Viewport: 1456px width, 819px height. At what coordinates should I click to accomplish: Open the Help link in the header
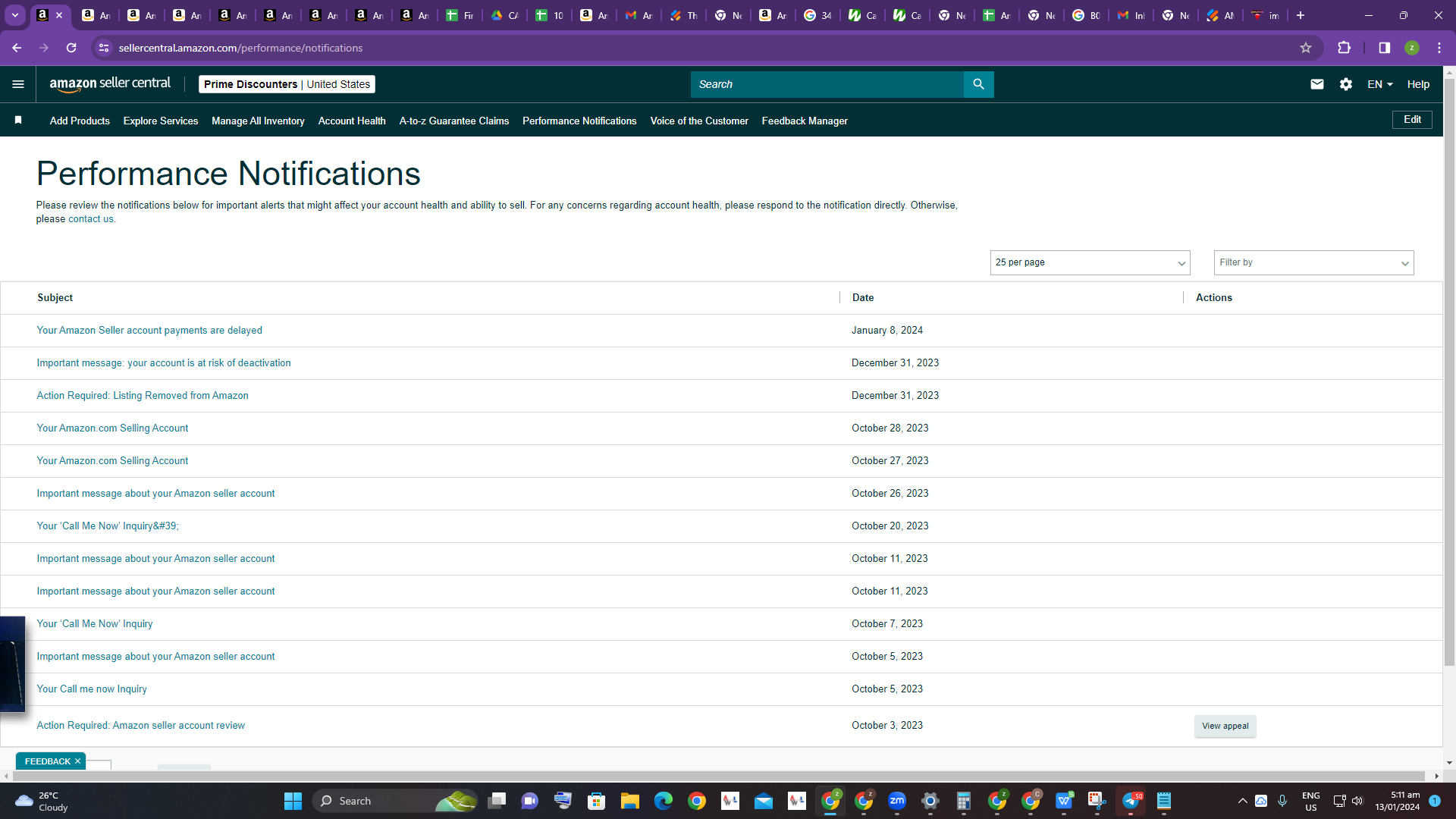point(1418,84)
